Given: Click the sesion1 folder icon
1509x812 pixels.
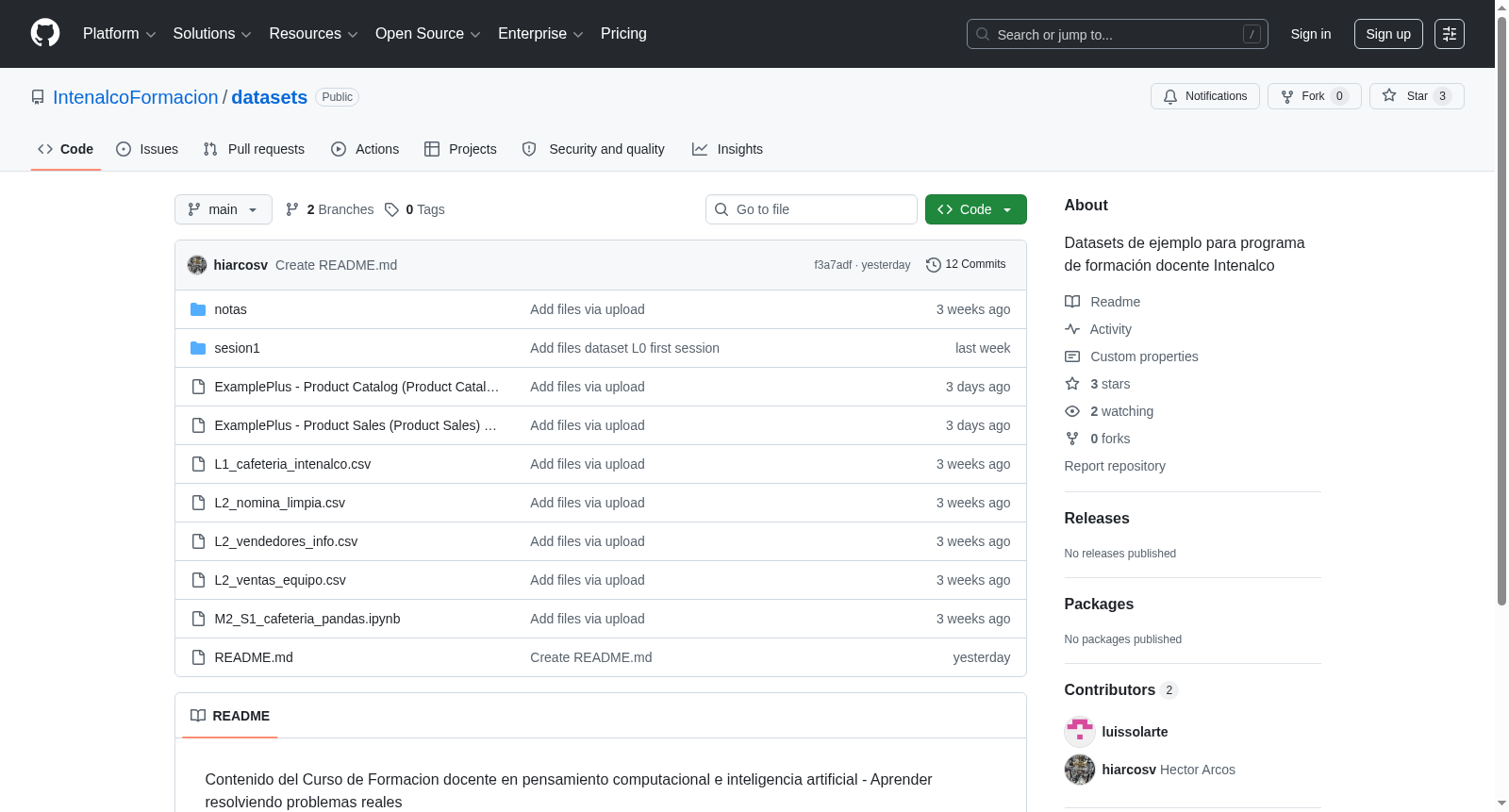Looking at the screenshot, I should [198, 348].
